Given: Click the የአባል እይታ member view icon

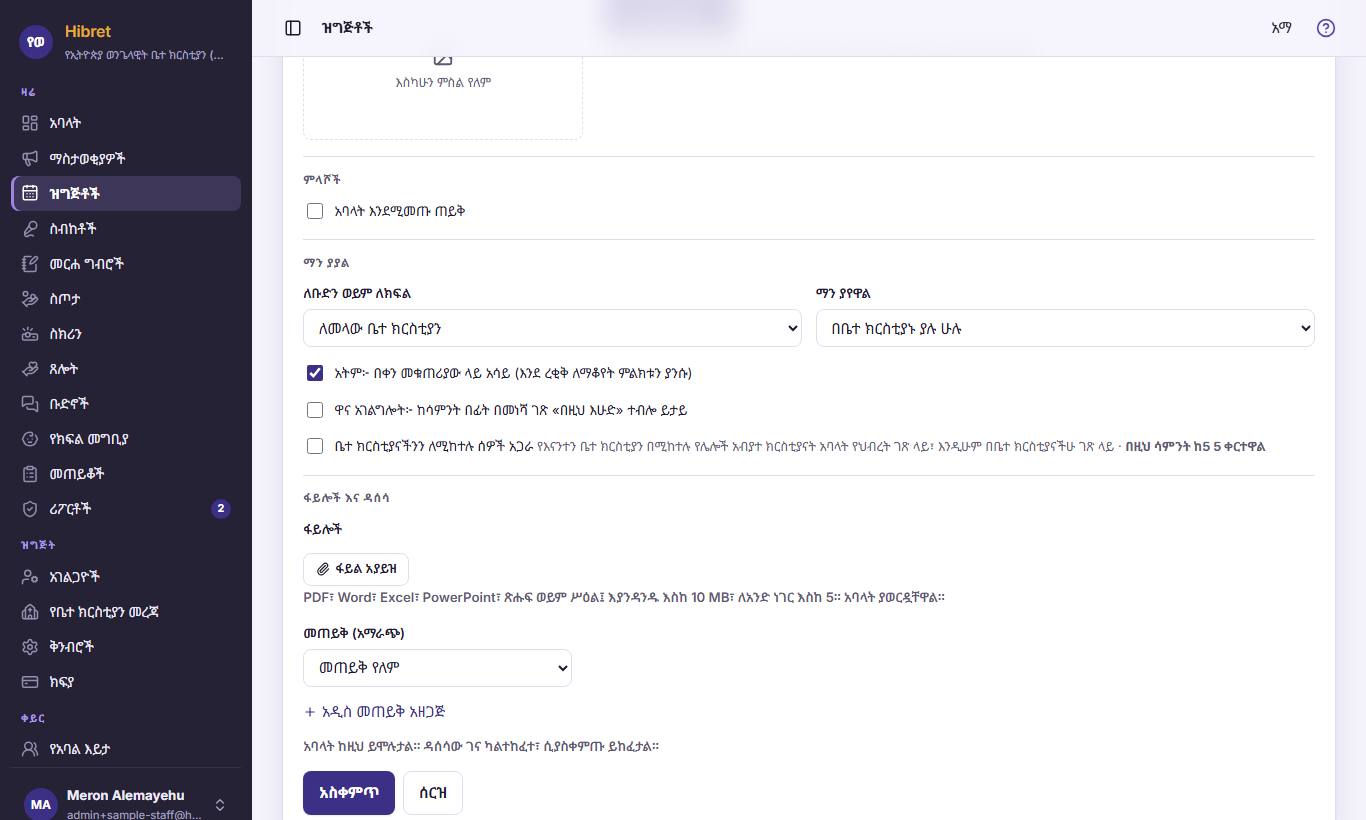Looking at the screenshot, I should point(30,749).
